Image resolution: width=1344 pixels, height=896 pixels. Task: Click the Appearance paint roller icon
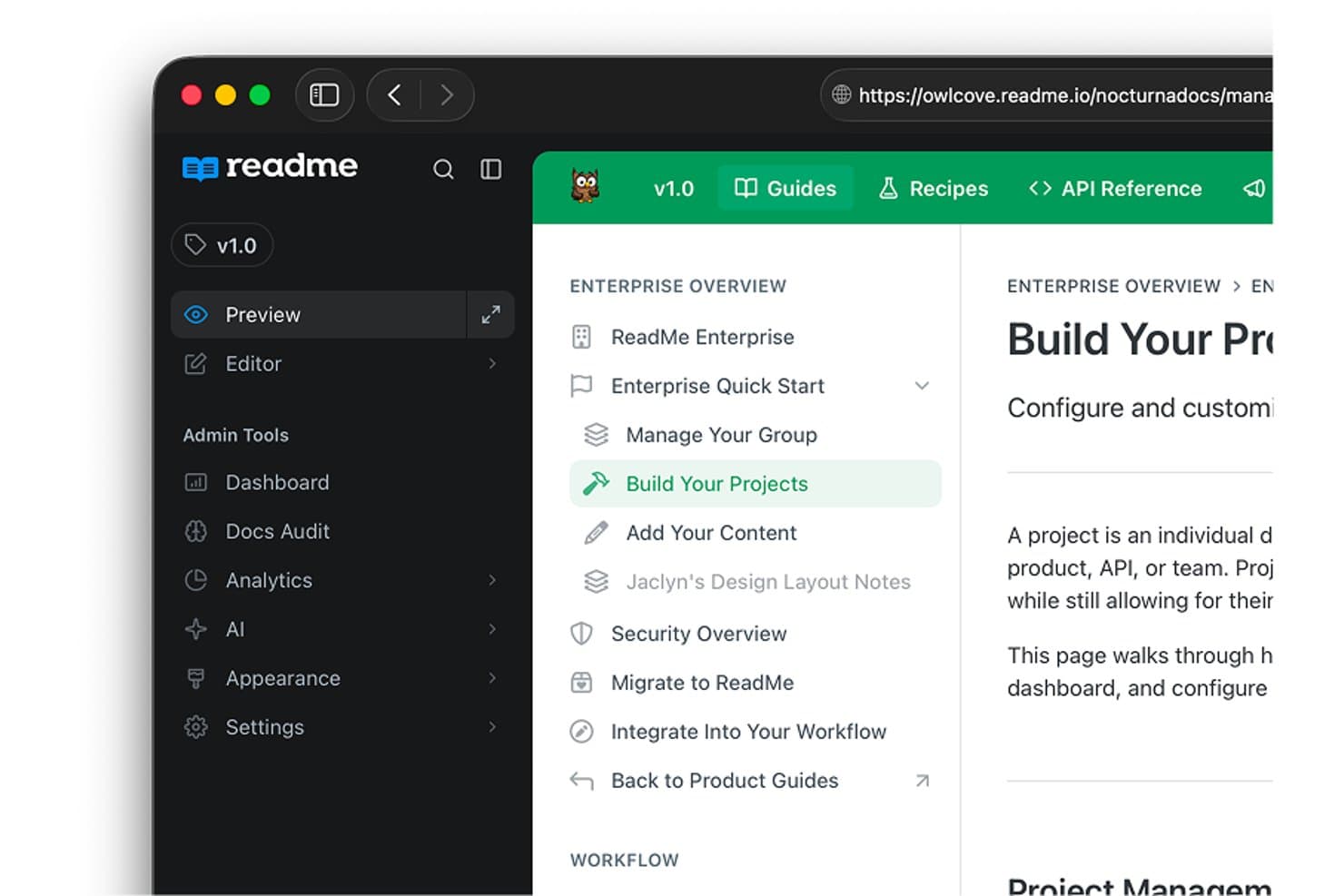point(196,679)
